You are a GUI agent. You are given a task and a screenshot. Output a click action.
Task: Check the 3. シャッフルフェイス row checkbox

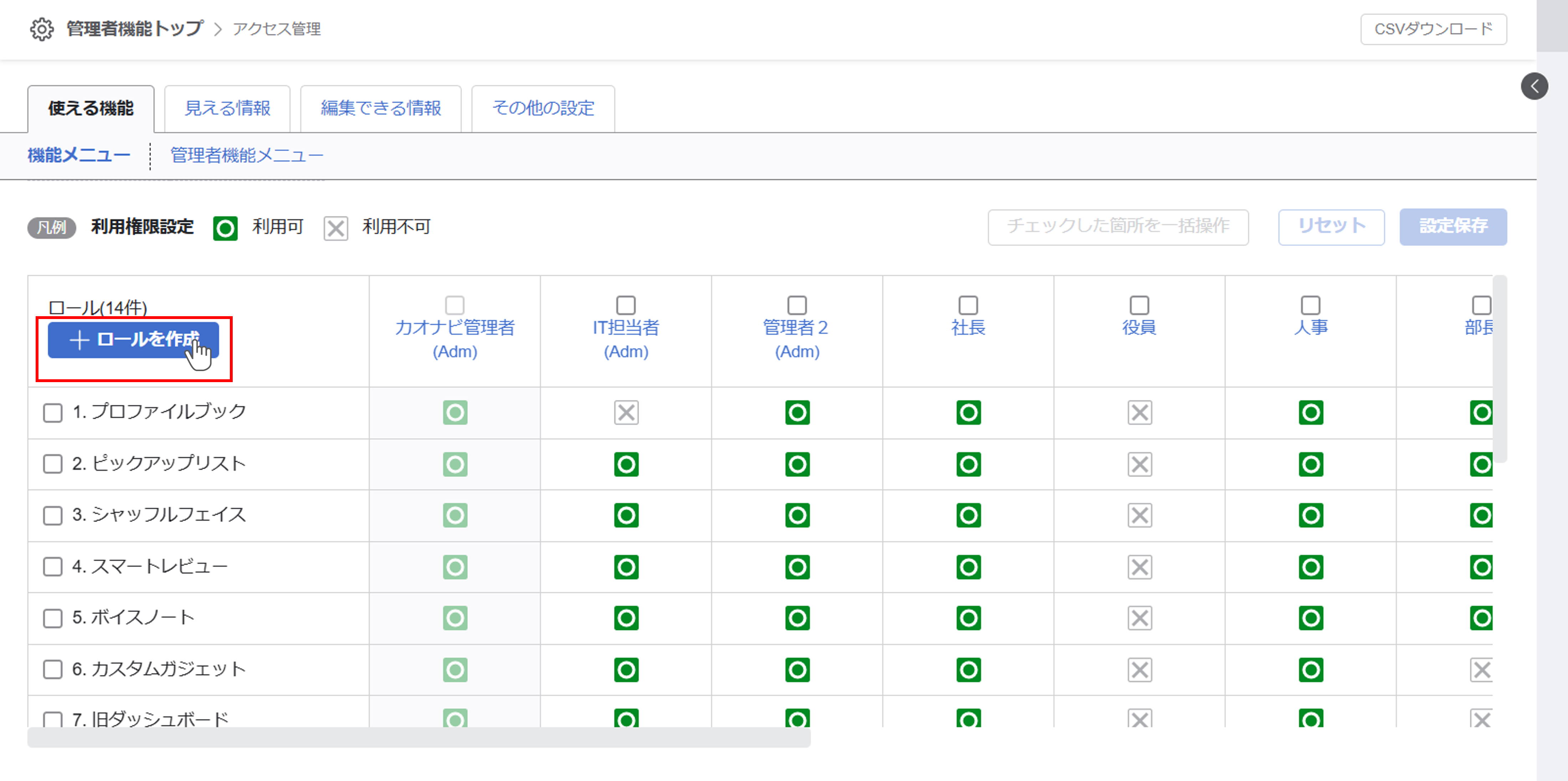(x=53, y=515)
